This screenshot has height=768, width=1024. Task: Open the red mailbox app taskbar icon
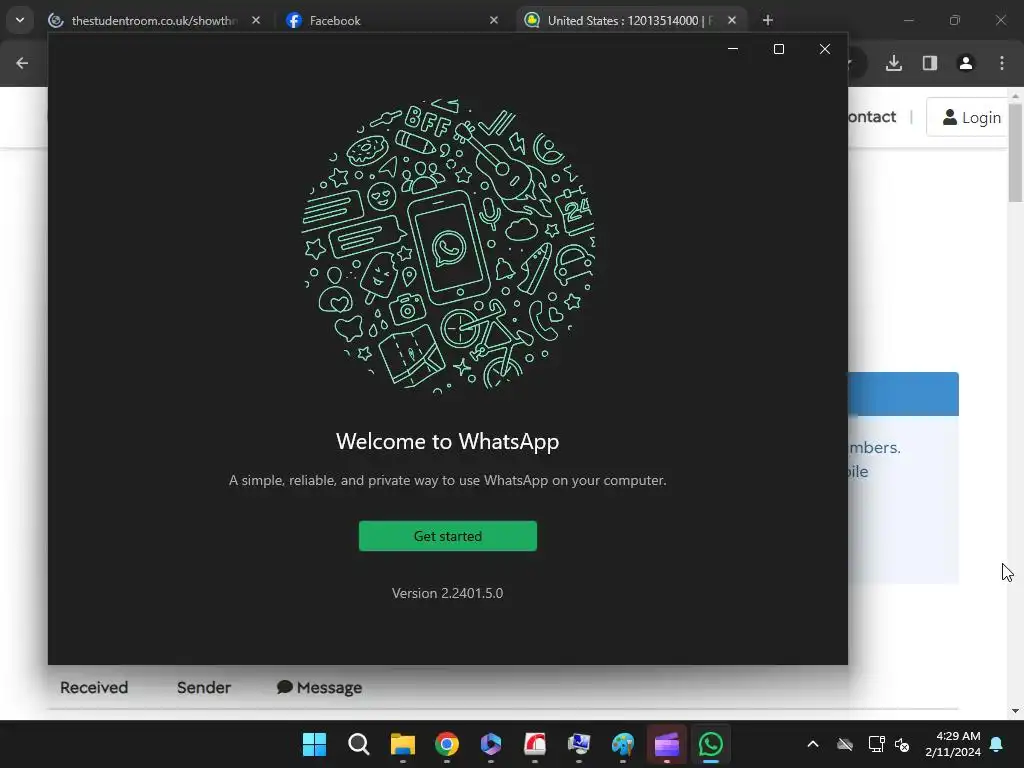(x=535, y=744)
